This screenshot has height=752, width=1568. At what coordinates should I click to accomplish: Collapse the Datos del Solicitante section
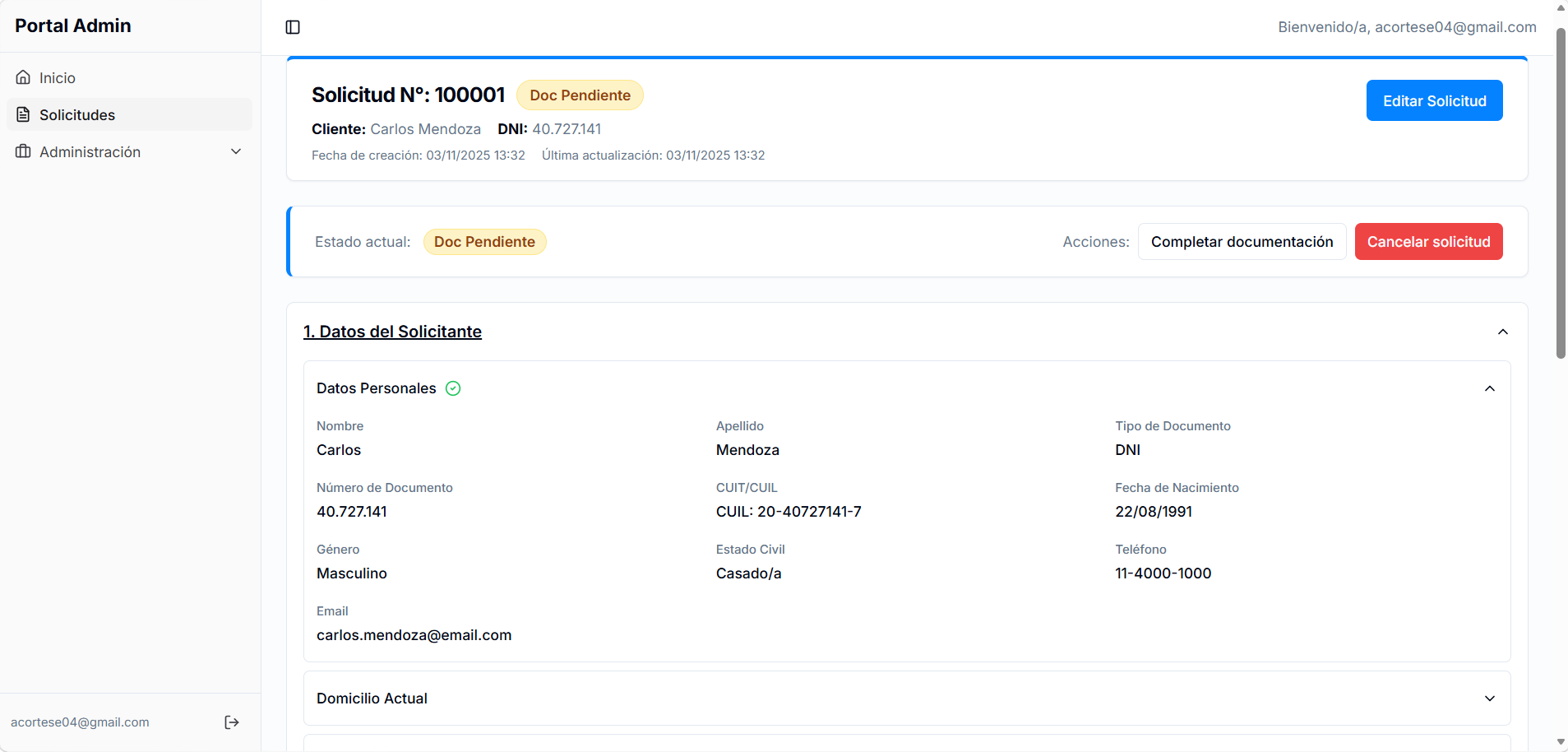[x=1501, y=331]
